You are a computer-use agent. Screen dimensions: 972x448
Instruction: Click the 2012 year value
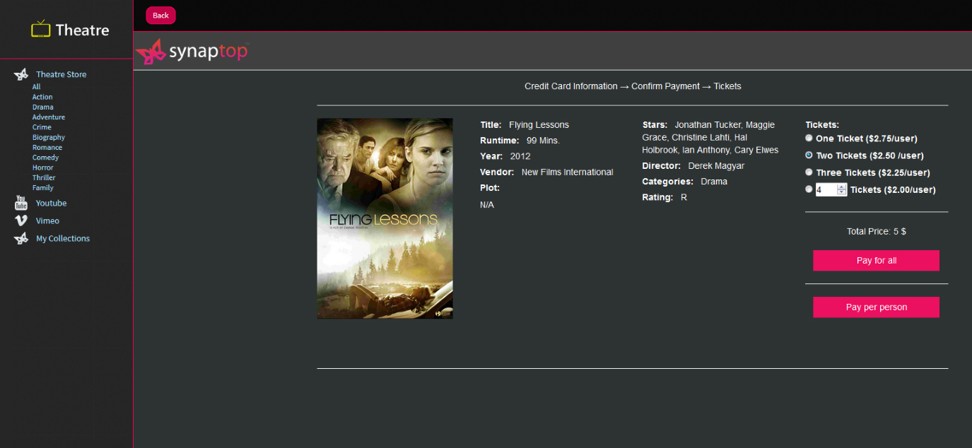(x=520, y=156)
